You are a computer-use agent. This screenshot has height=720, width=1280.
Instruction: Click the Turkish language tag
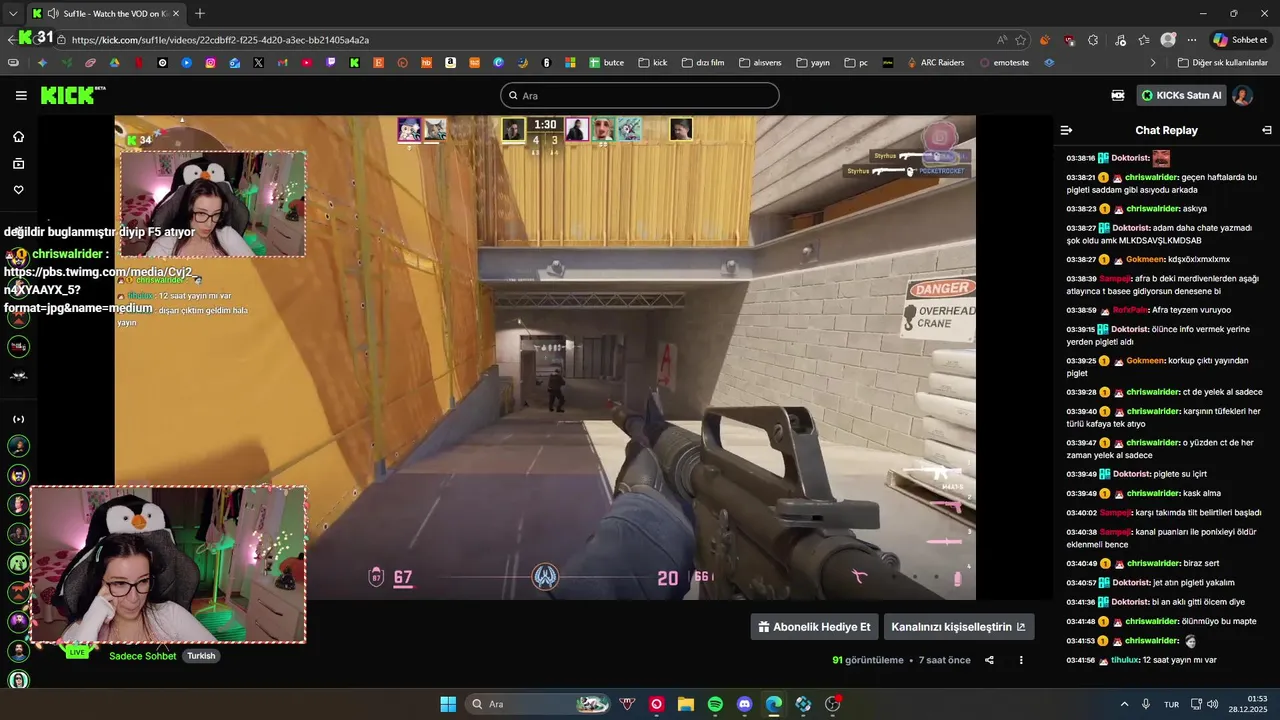tap(201, 656)
